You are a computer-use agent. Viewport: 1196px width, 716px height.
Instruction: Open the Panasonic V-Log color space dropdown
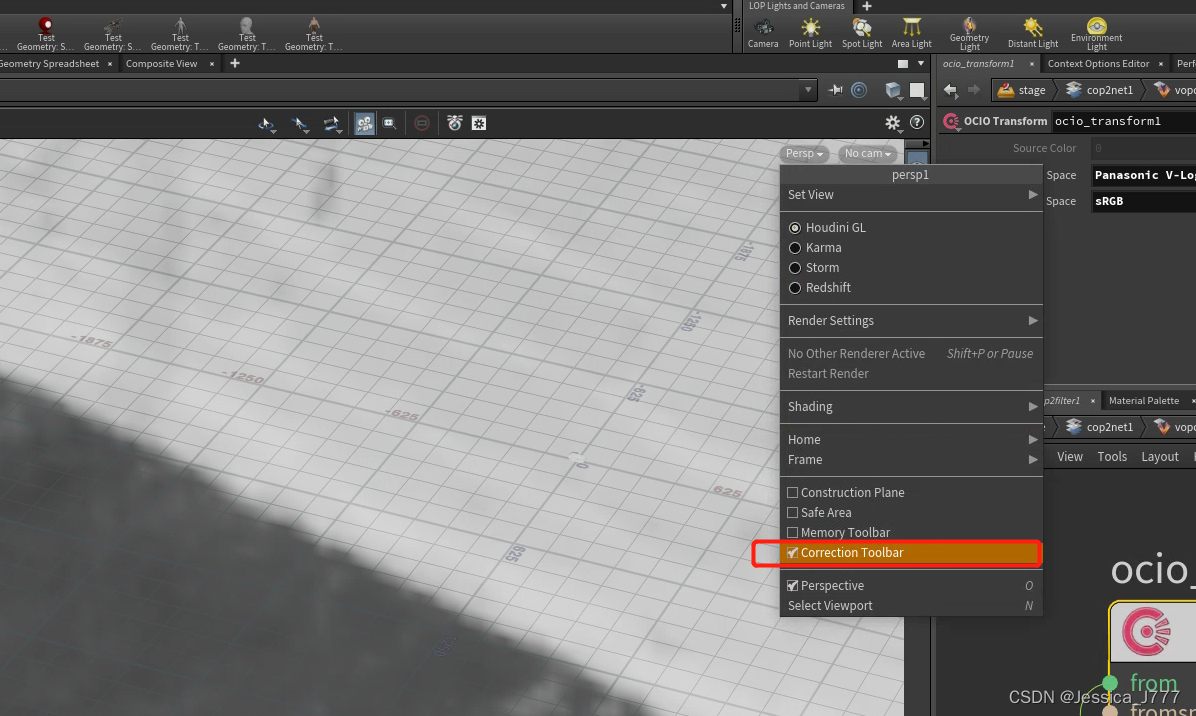[1143, 175]
